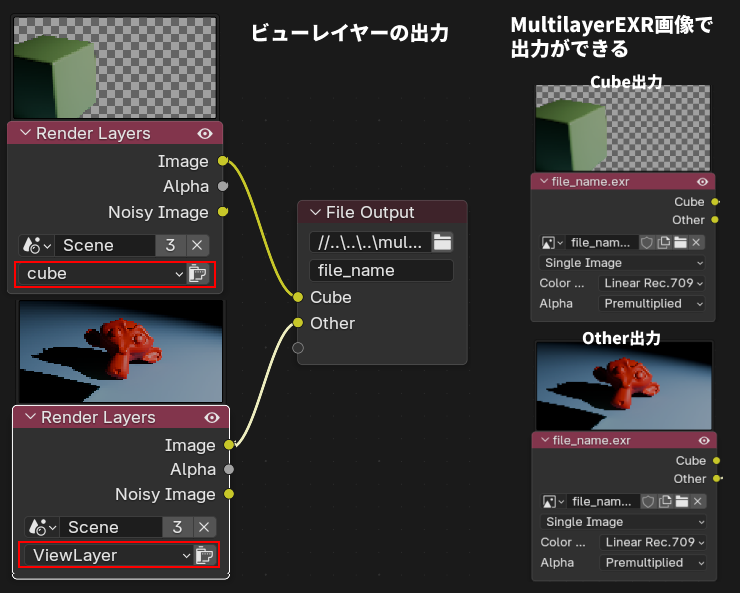740x593 pixels.
Task: Click the Scene user count 3 button
Action: pyautogui.click(x=170, y=245)
